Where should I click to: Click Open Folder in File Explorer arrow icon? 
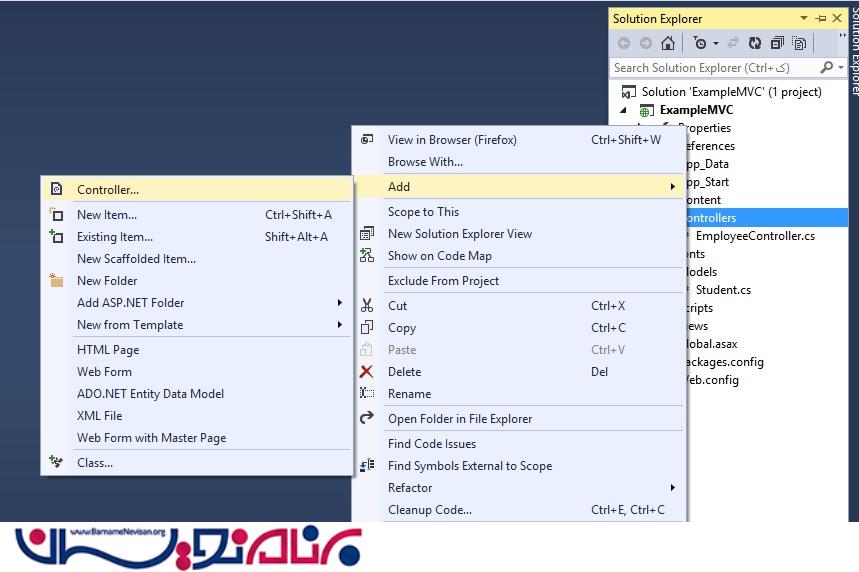(x=366, y=417)
